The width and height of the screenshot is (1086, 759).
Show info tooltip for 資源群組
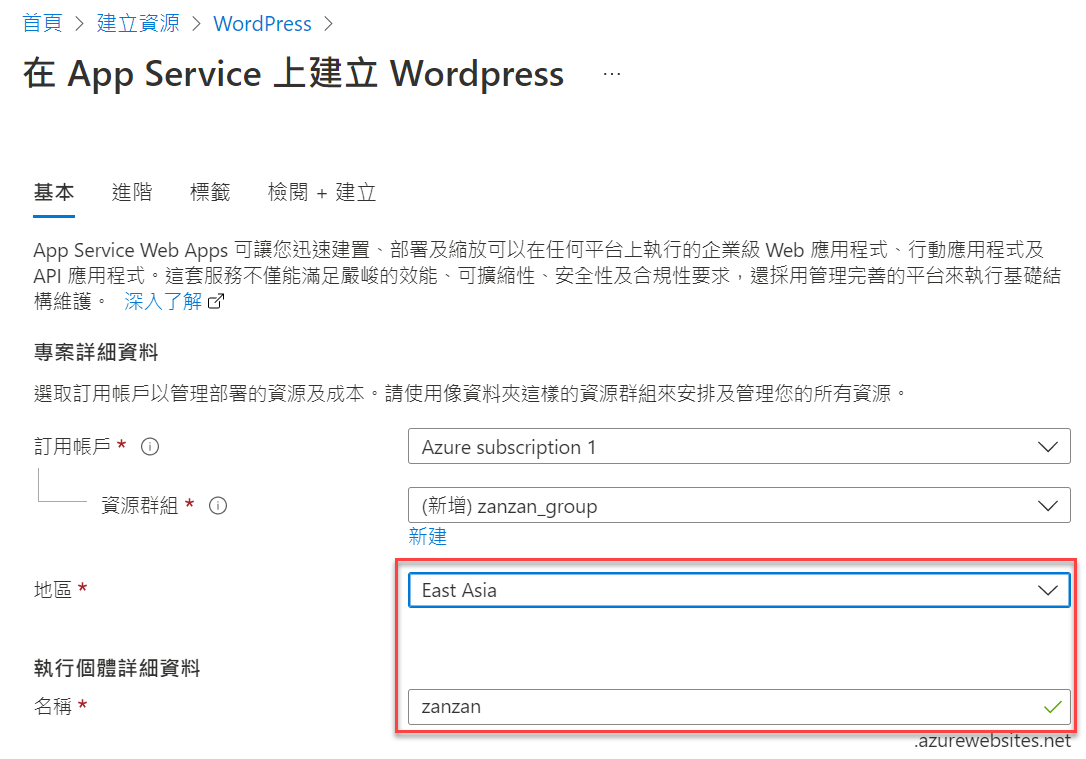pos(218,506)
